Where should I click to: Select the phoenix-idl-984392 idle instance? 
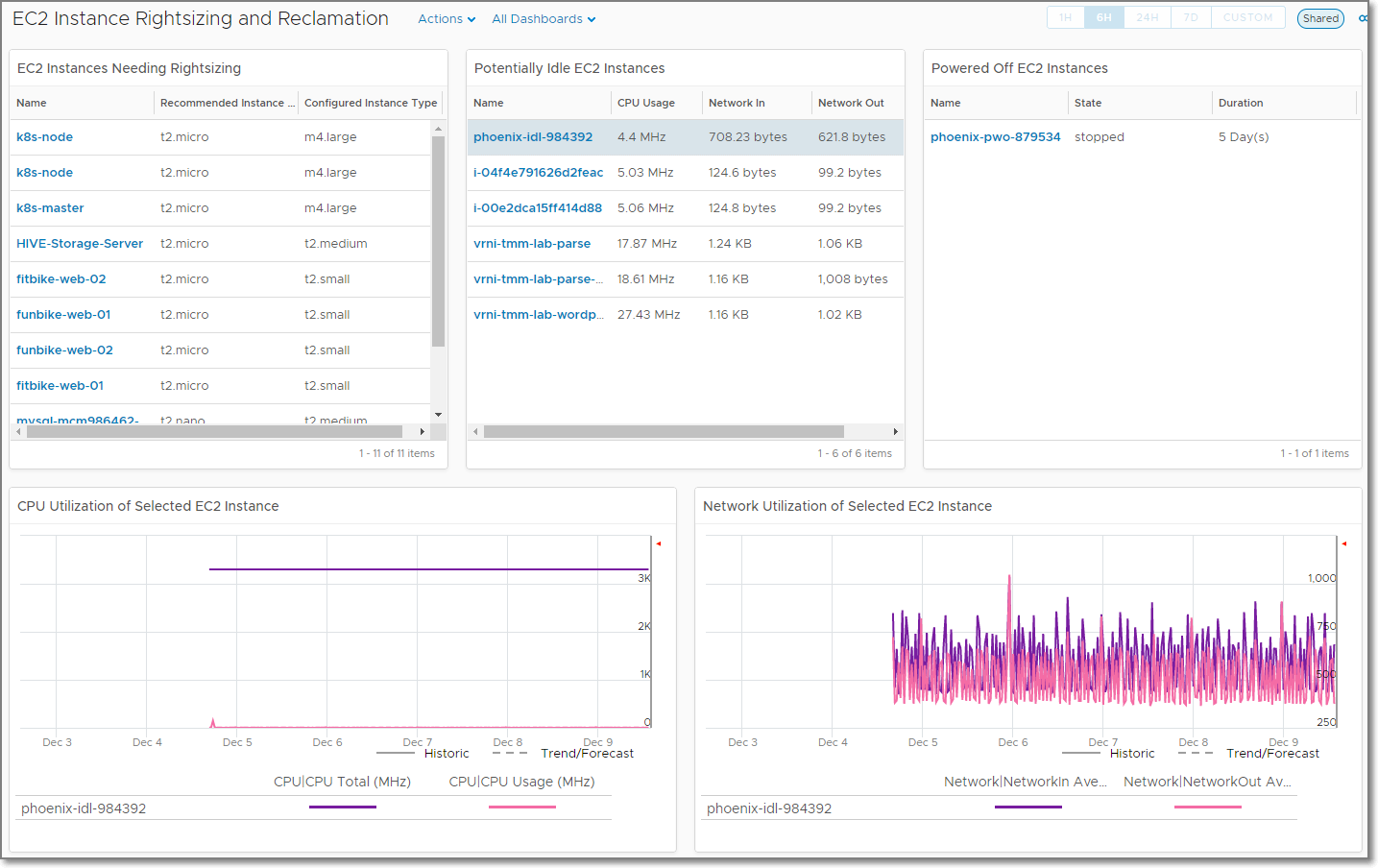click(x=533, y=137)
